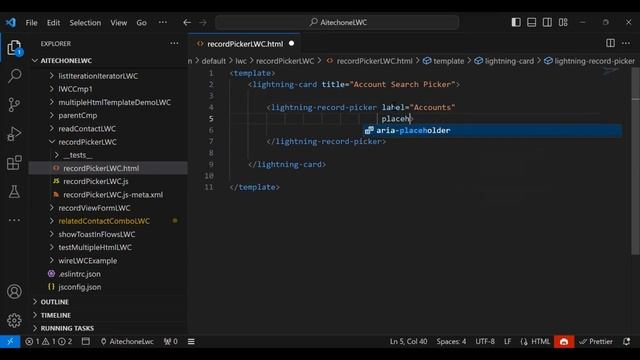The width and height of the screenshot is (640, 360).
Task: Open Explorer views and more actions ellipsis
Action: point(174,43)
